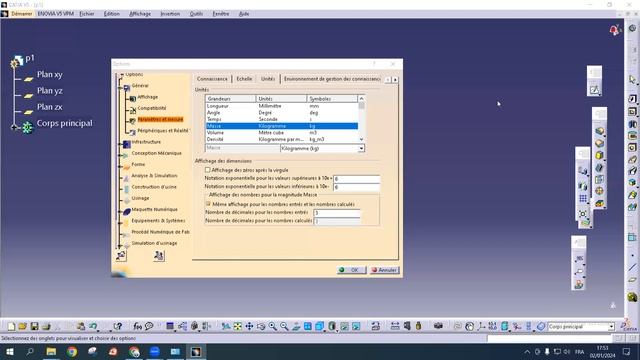640x360 pixels.
Task: Click the Search icon in Windows taskbar
Action: coord(30,351)
